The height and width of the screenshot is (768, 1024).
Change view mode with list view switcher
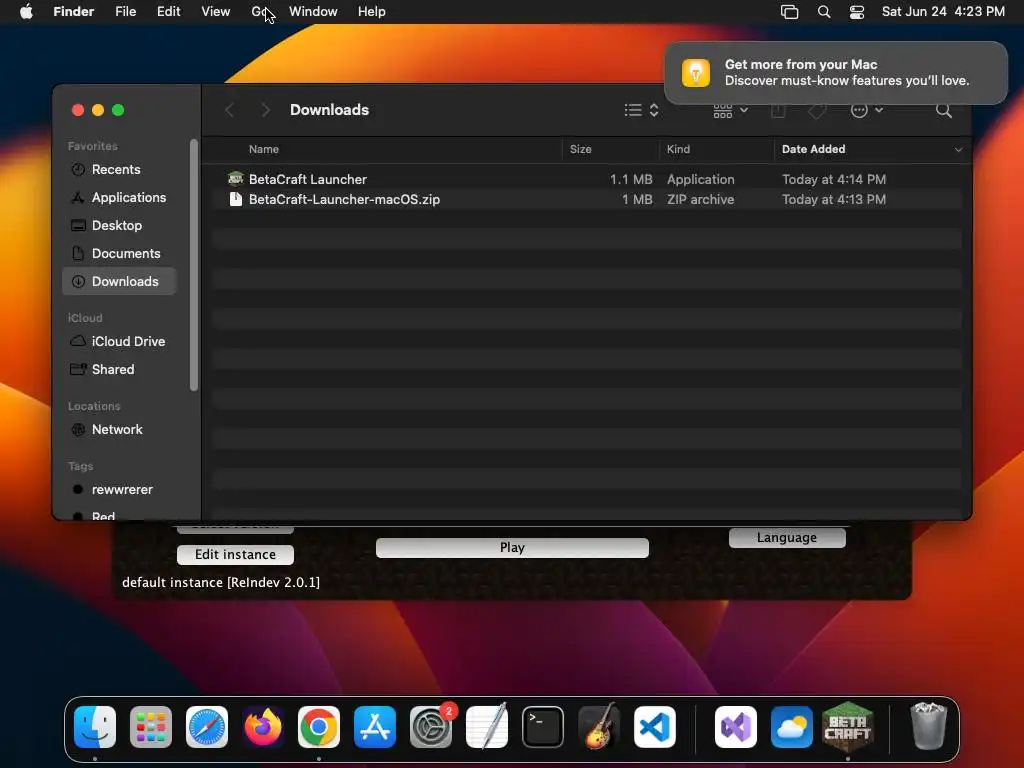(641, 110)
